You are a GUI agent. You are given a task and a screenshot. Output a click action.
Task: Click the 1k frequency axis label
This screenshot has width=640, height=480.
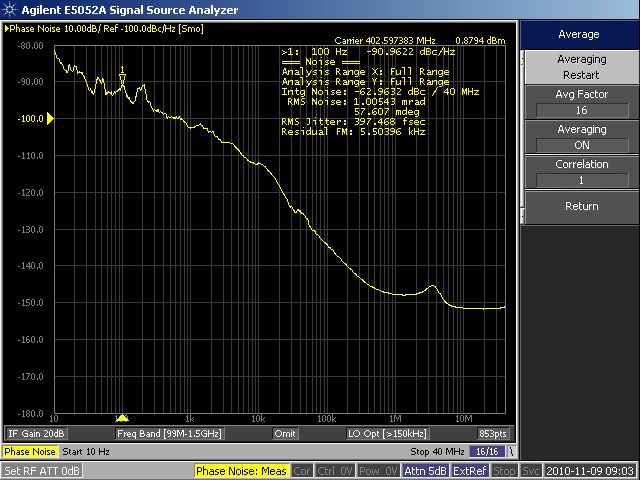coord(189,419)
